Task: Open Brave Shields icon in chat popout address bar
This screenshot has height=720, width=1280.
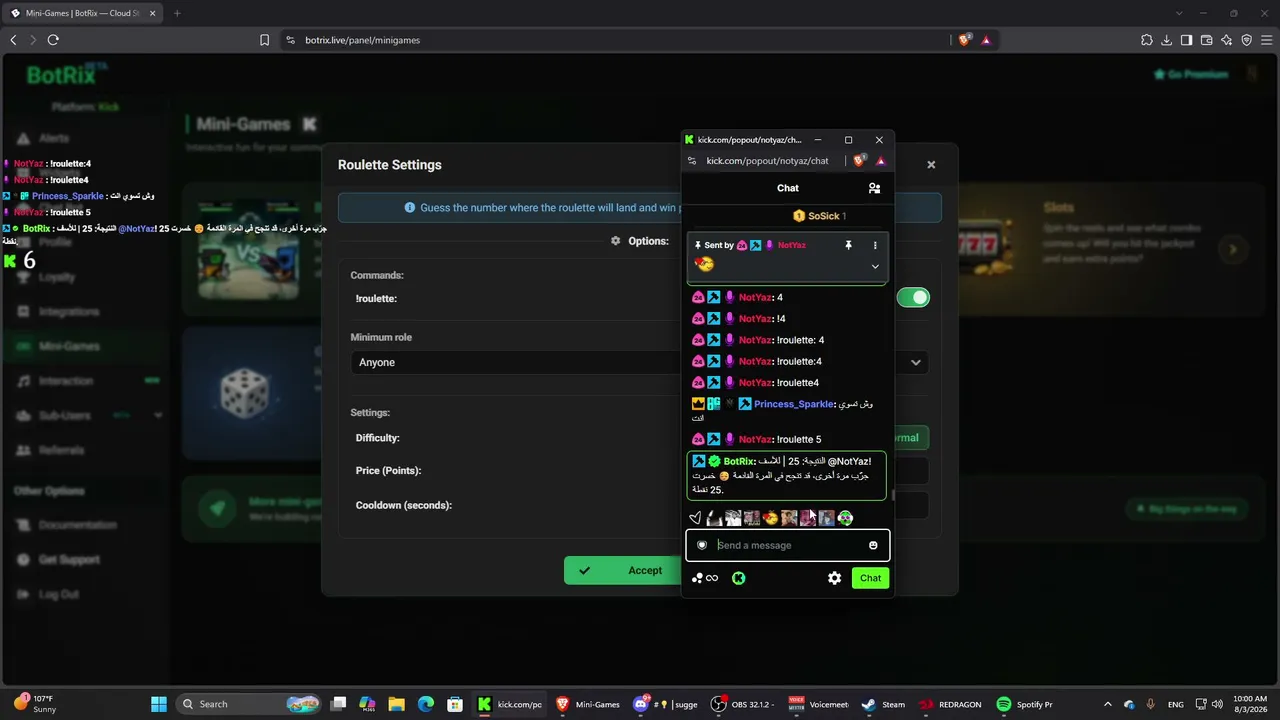Action: (x=859, y=161)
